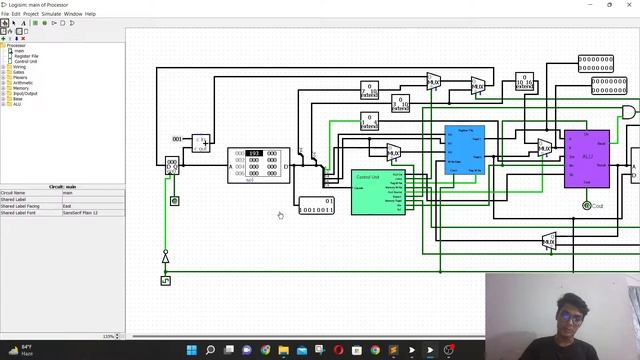640x360 pixels.
Task: Click the Circuit Name value field
Action: click(93, 193)
